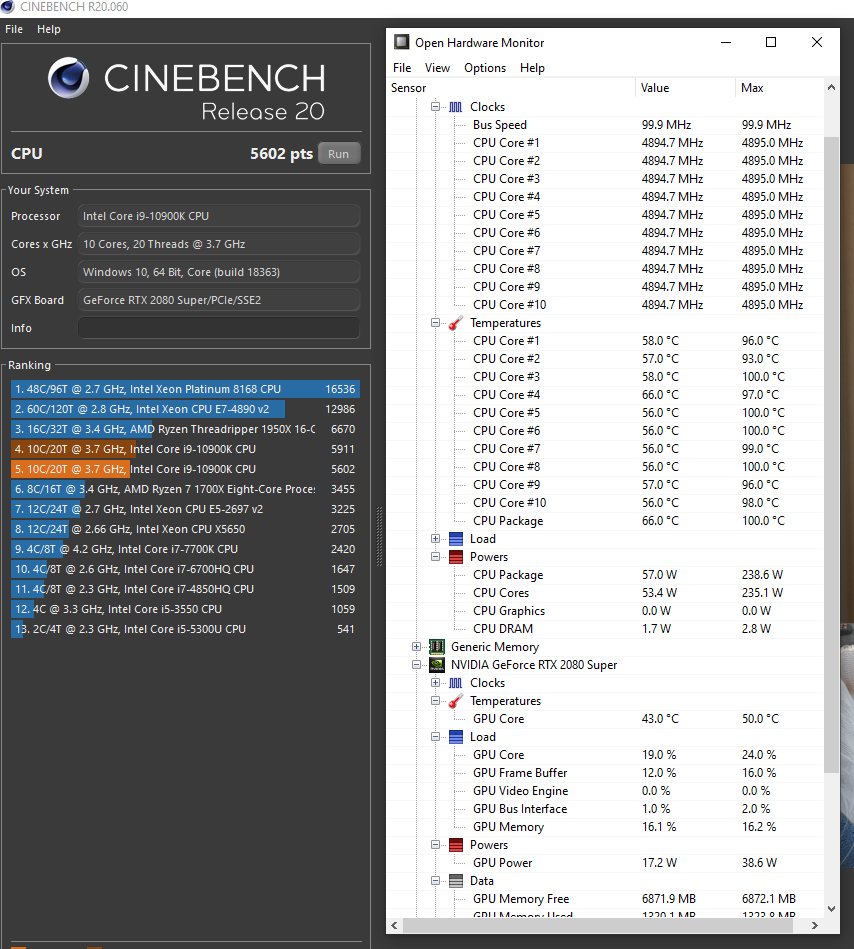Run the Cinebench CPU benchmark
The width and height of the screenshot is (854, 949).
point(339,154)
